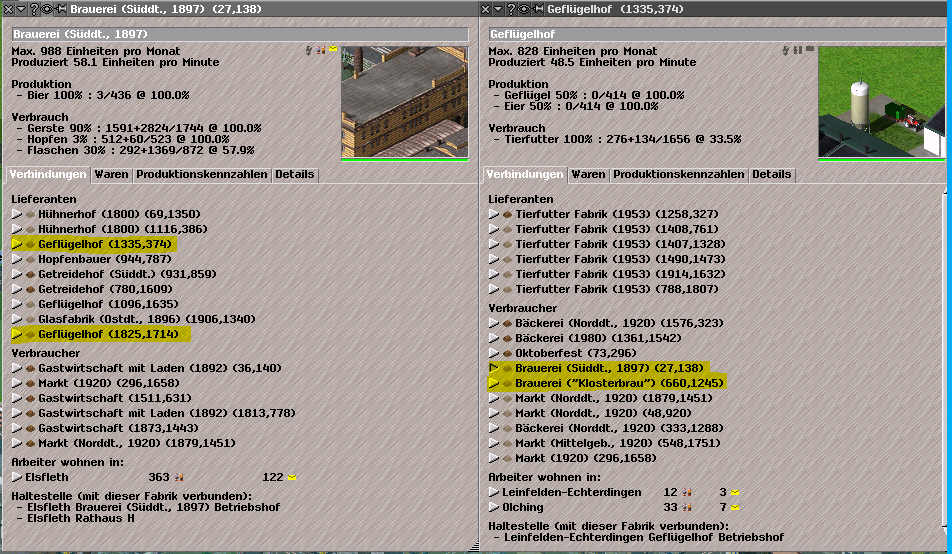Switch to Waren tab in Brauerei window

(111, 174)
